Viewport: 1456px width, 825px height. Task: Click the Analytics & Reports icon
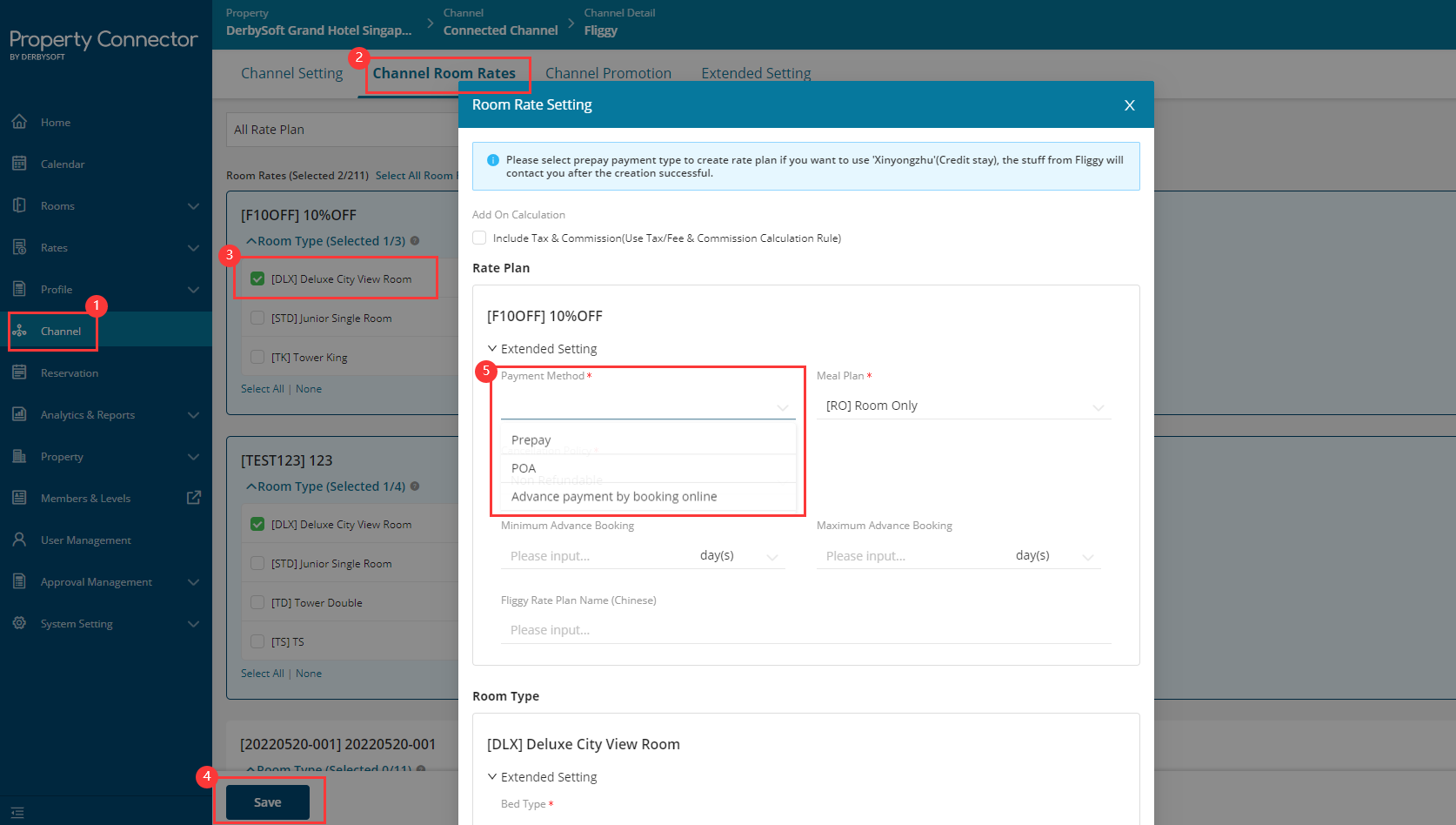point(19,414)
